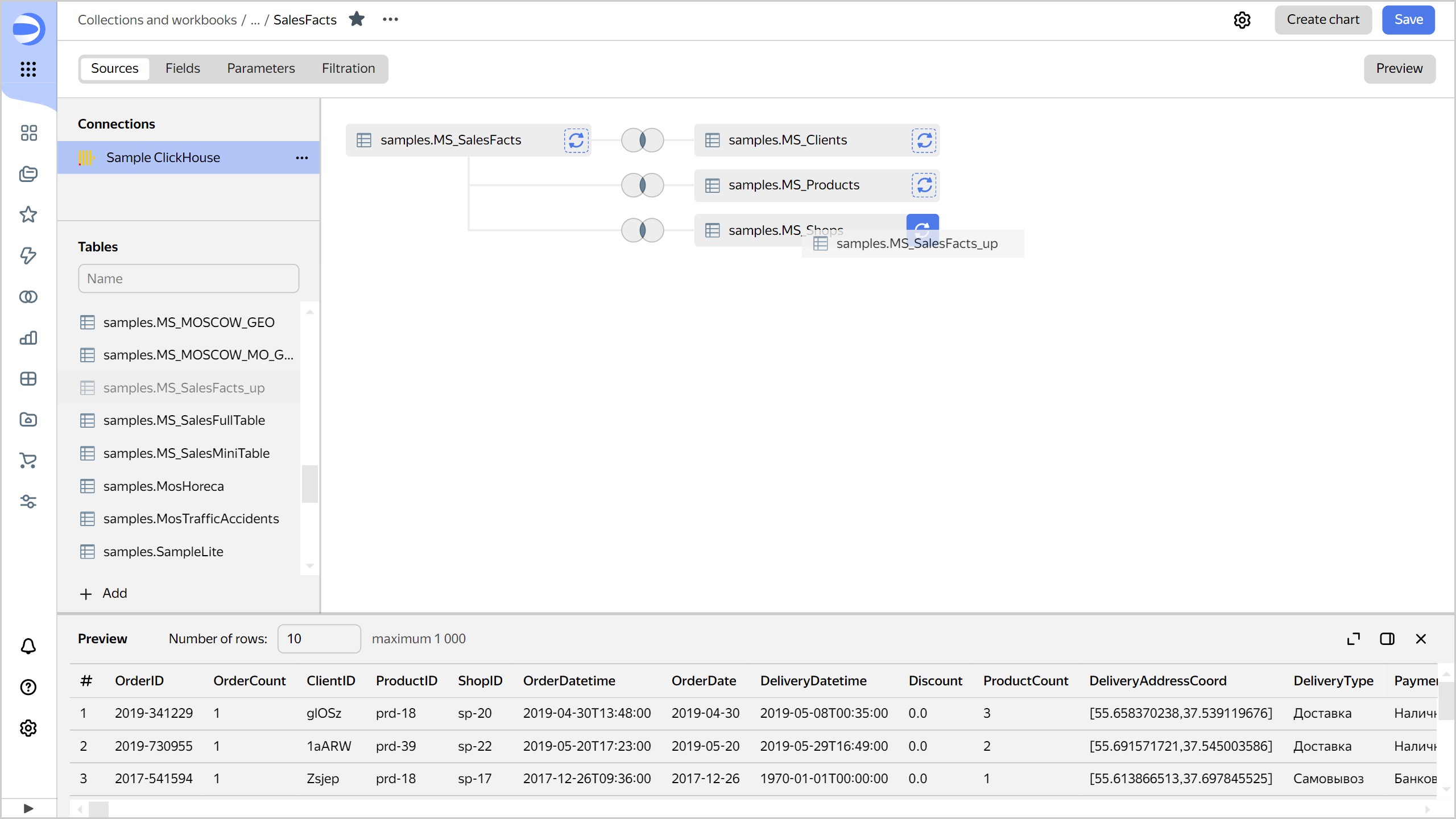Open the context menu for Sample ClickHouse
The height and width of the screenshot is (819, 1456).
(301, 158)
